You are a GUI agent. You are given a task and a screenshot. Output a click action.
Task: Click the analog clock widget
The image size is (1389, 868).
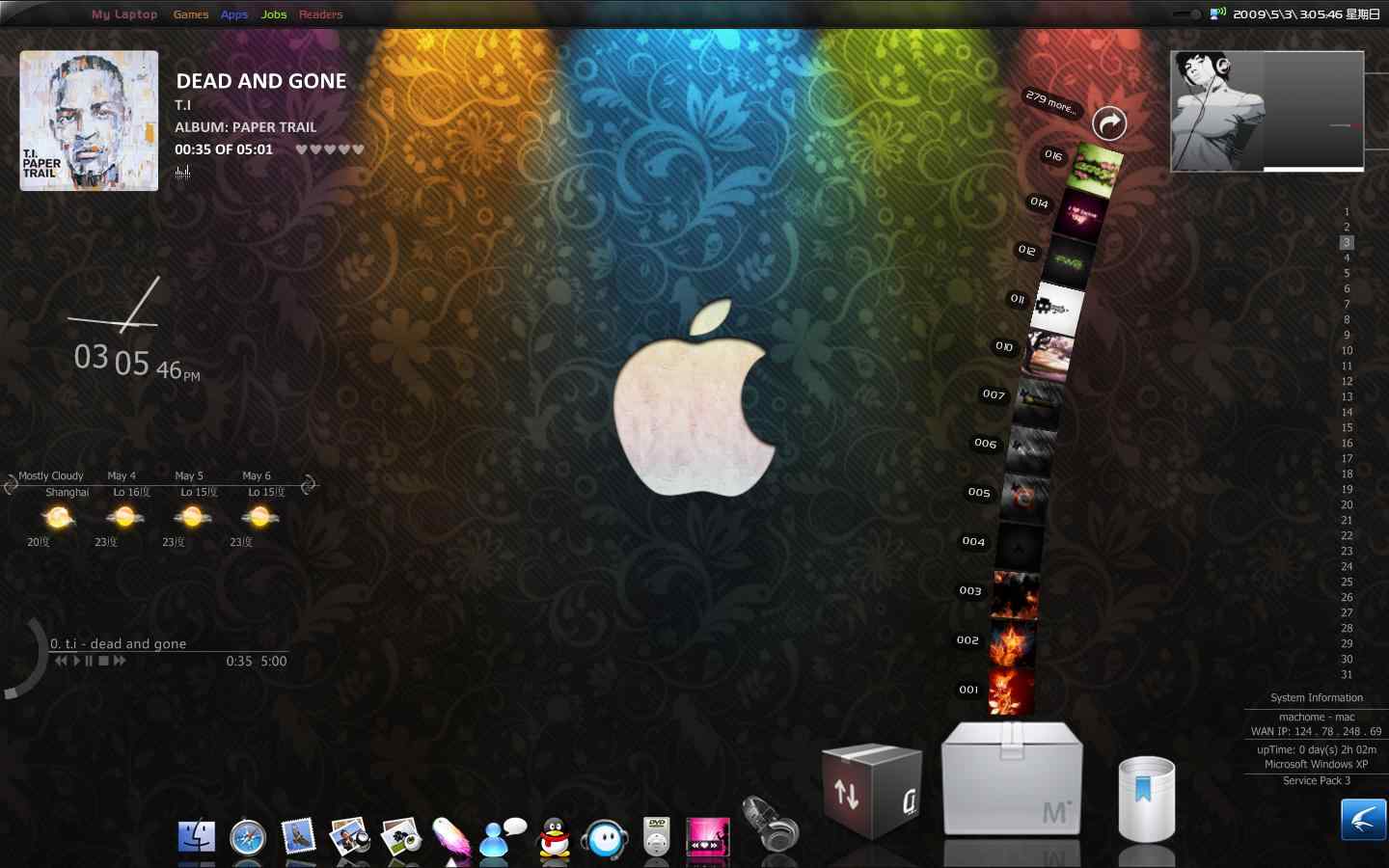tap(113, 305)
